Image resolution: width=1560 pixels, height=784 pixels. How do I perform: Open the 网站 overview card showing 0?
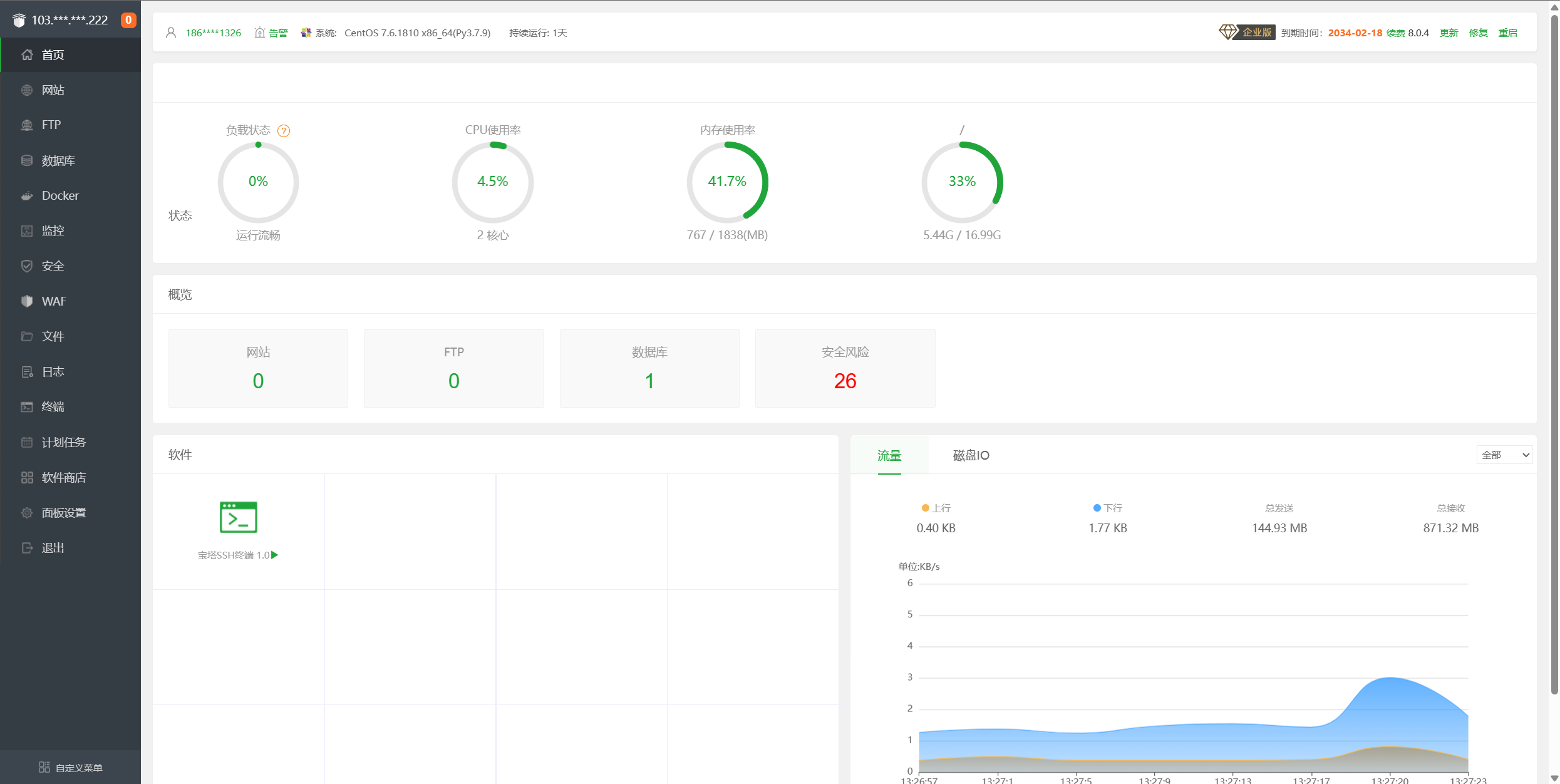pos(258,368)
